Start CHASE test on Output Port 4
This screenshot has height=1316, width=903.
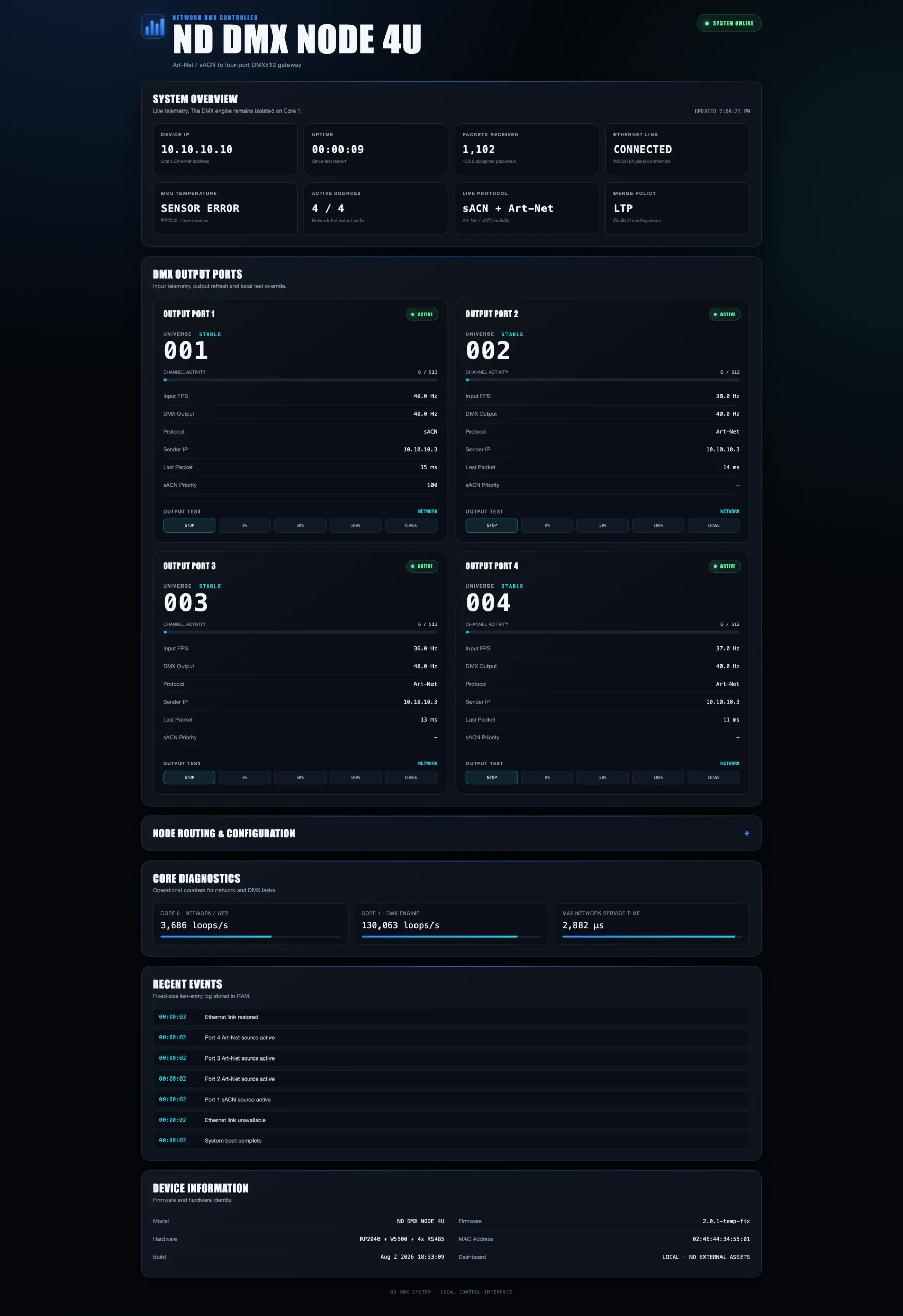coord(713,777)
